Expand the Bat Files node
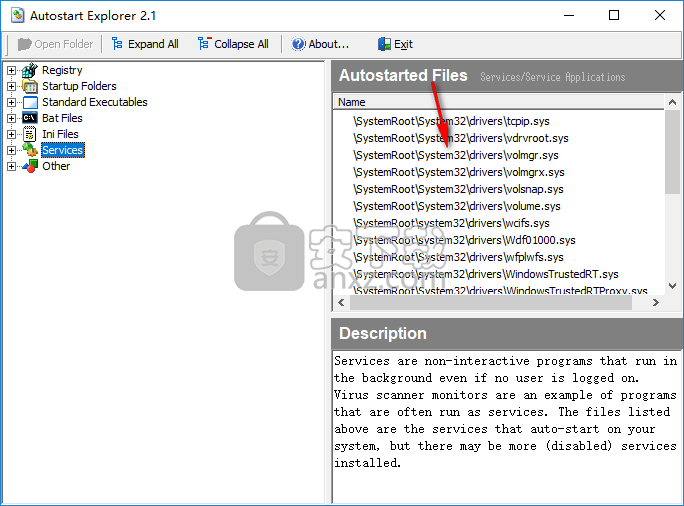This screenshot has width=684, height=506. point(12,118)
